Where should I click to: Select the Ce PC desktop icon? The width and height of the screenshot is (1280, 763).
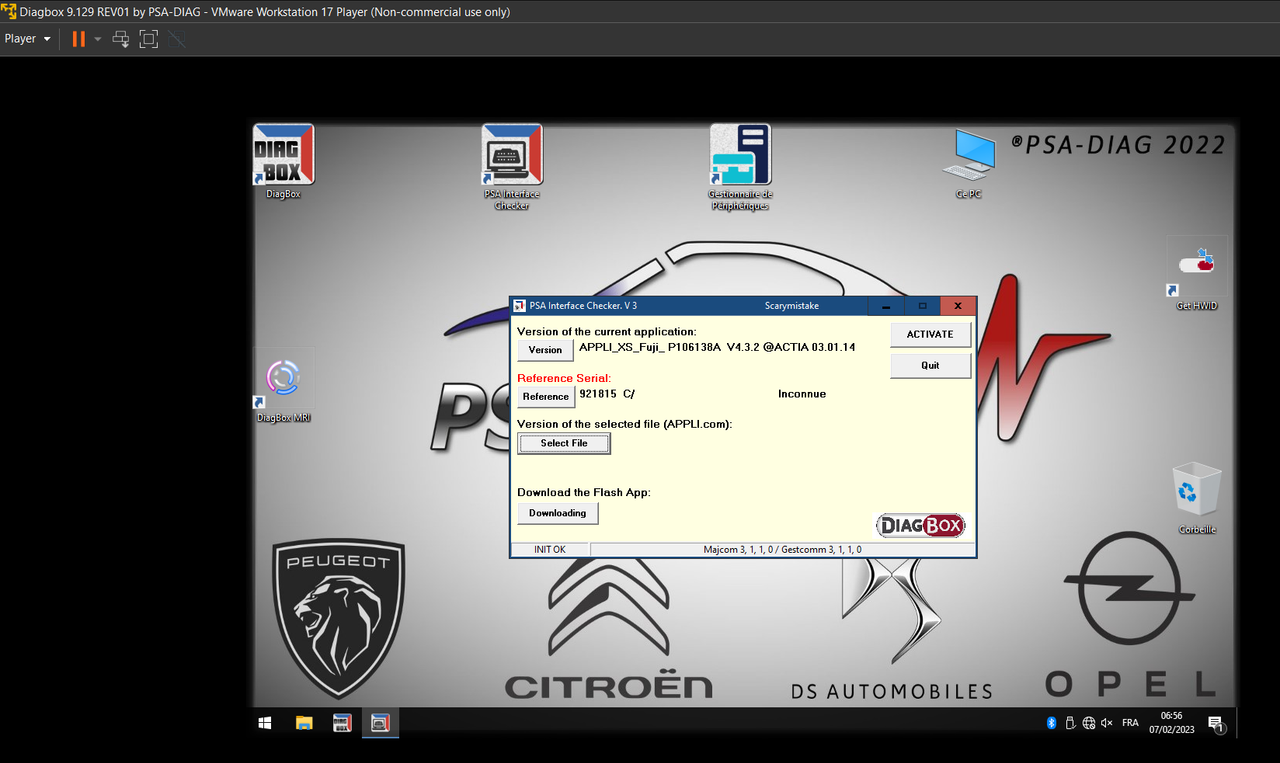969,162
